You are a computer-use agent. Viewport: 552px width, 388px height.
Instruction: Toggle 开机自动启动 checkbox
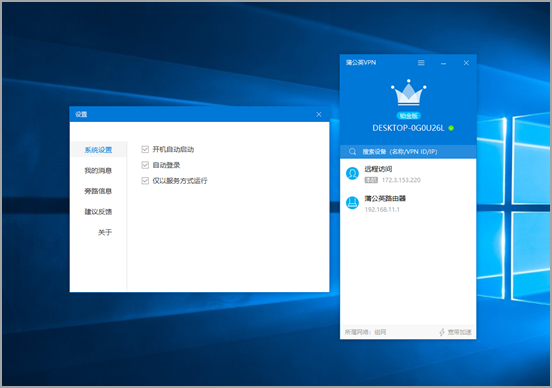click(145, 149)
